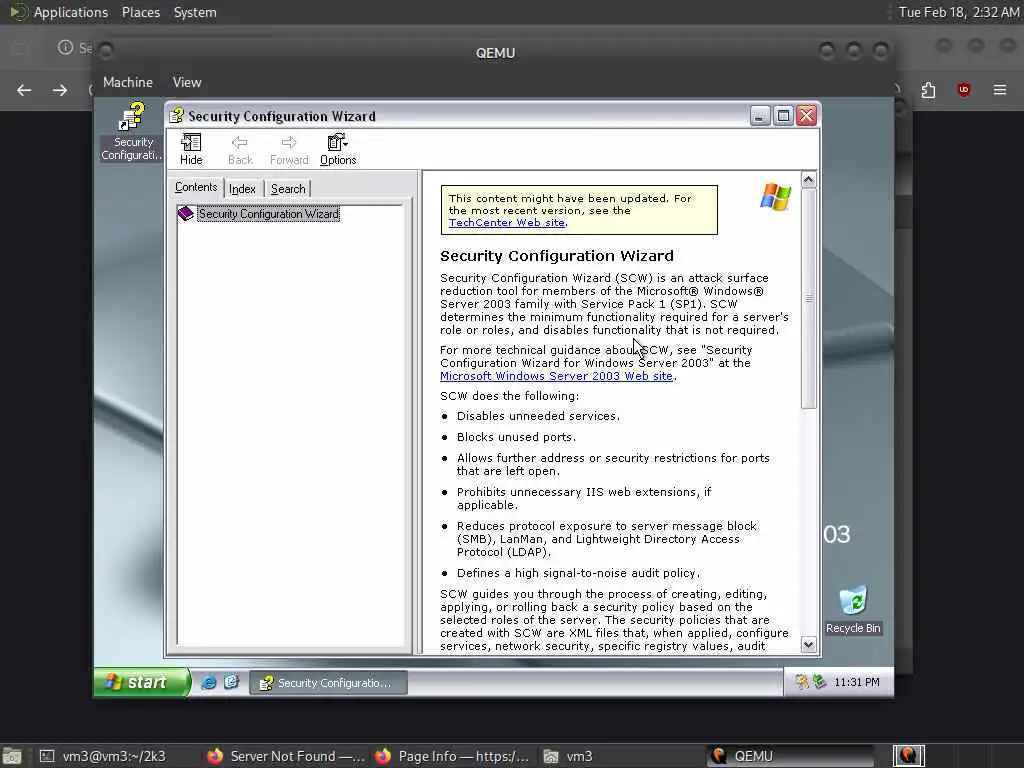Click browser back arrow behind QEMU window
The height and width of the screenshot is (768, 1024).
pos(24,90)
